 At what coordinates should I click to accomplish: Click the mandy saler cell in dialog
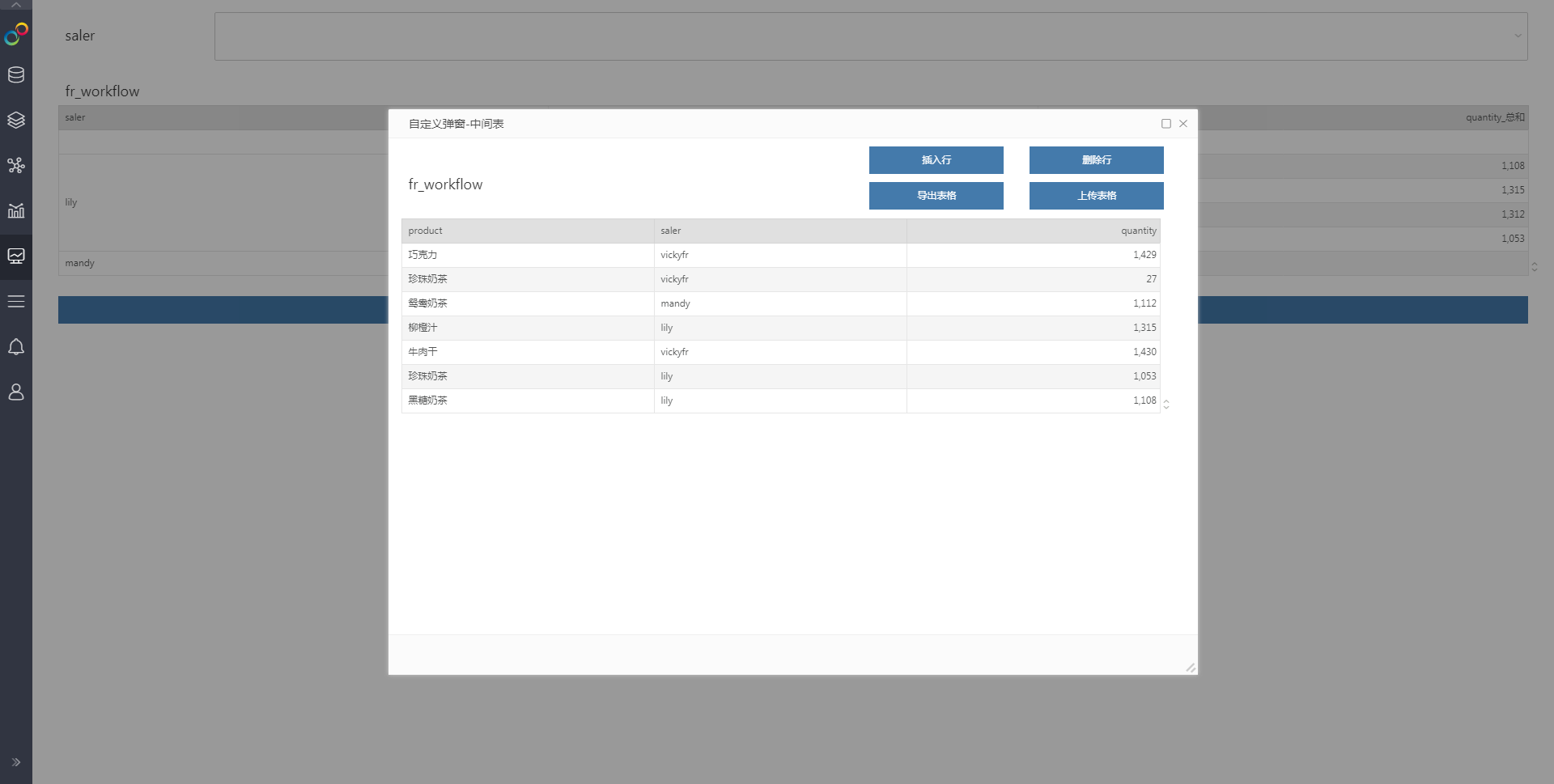(780, 303)
